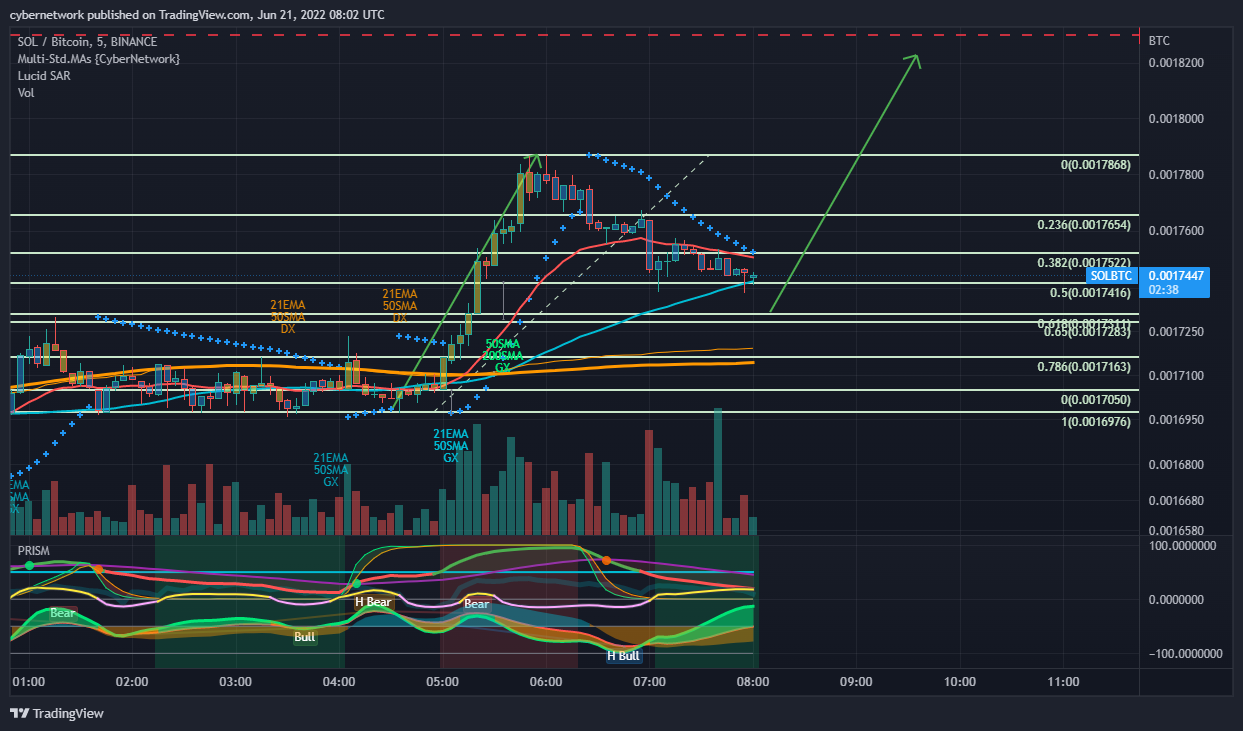Select Fib level label 0.382(0.0017522)

(1083, 263)
